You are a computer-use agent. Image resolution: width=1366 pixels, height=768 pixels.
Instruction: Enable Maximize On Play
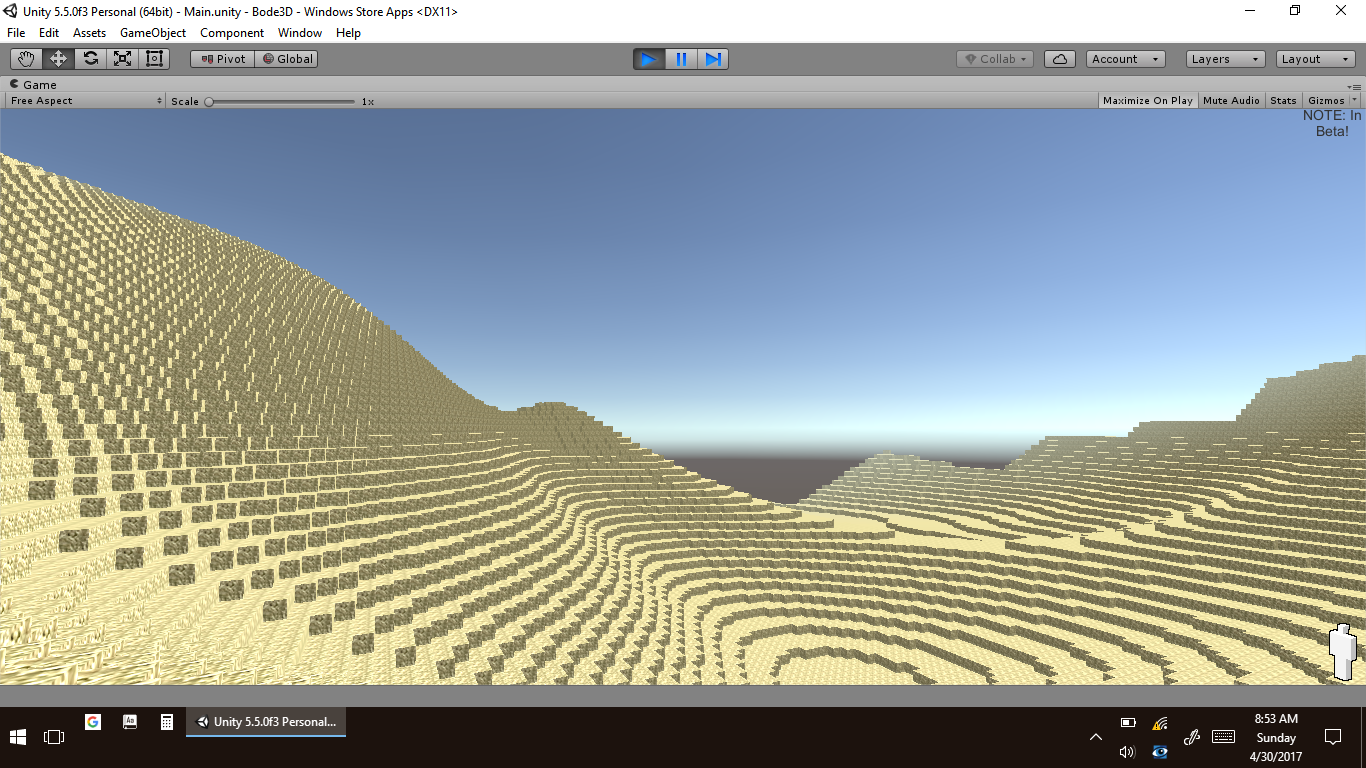click(x=1147, y=101)
